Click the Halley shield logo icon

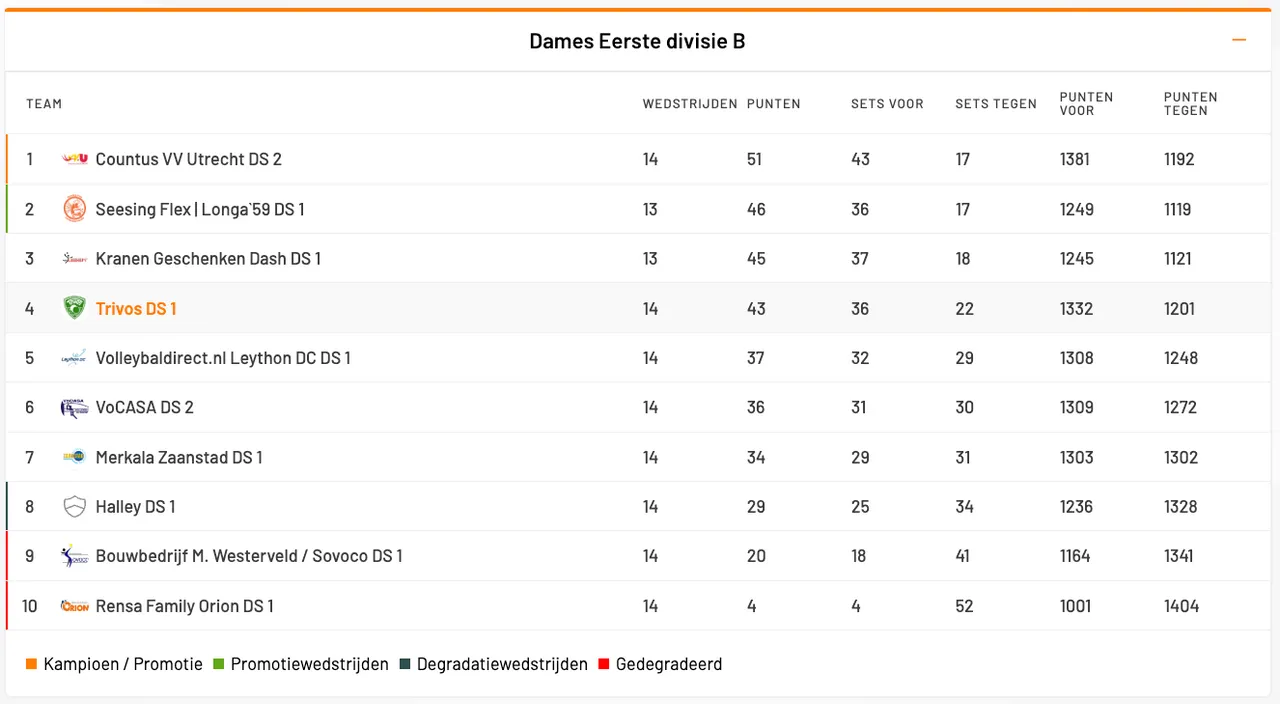tap(75, 507)
